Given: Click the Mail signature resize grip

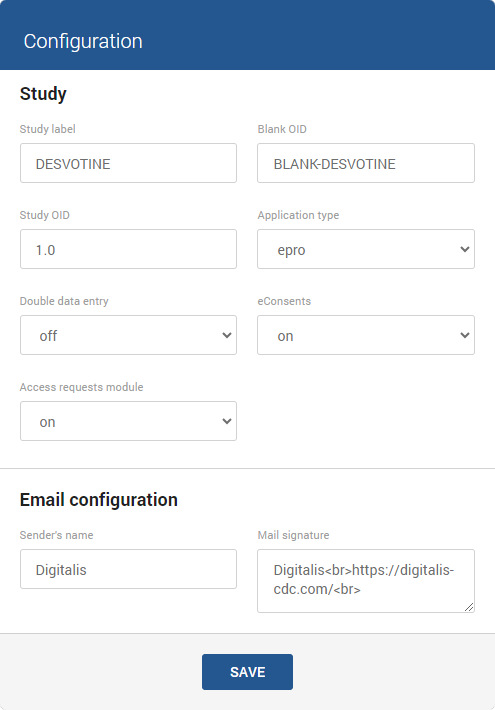Looking at the screenshot, I should [469, 608].
